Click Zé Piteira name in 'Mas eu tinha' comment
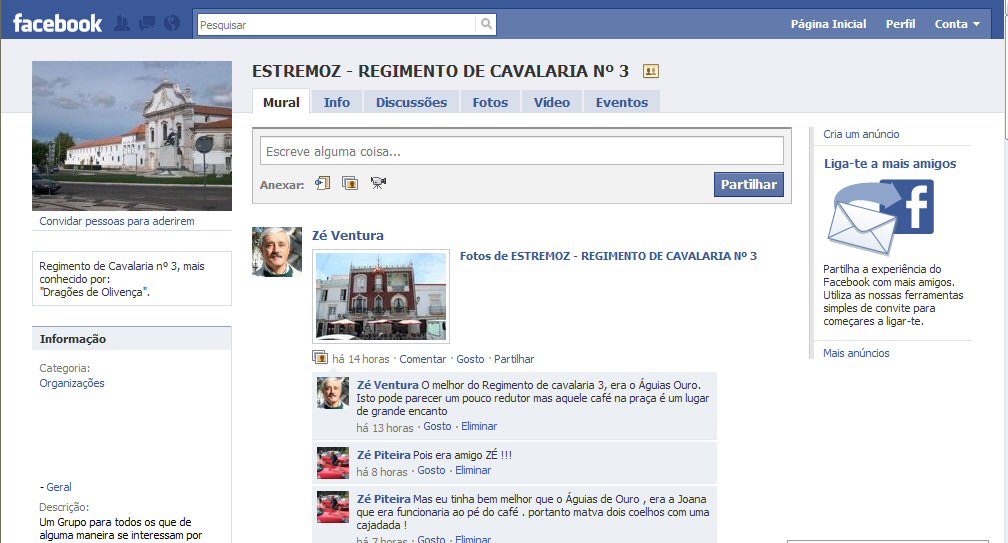 point(383,499)
